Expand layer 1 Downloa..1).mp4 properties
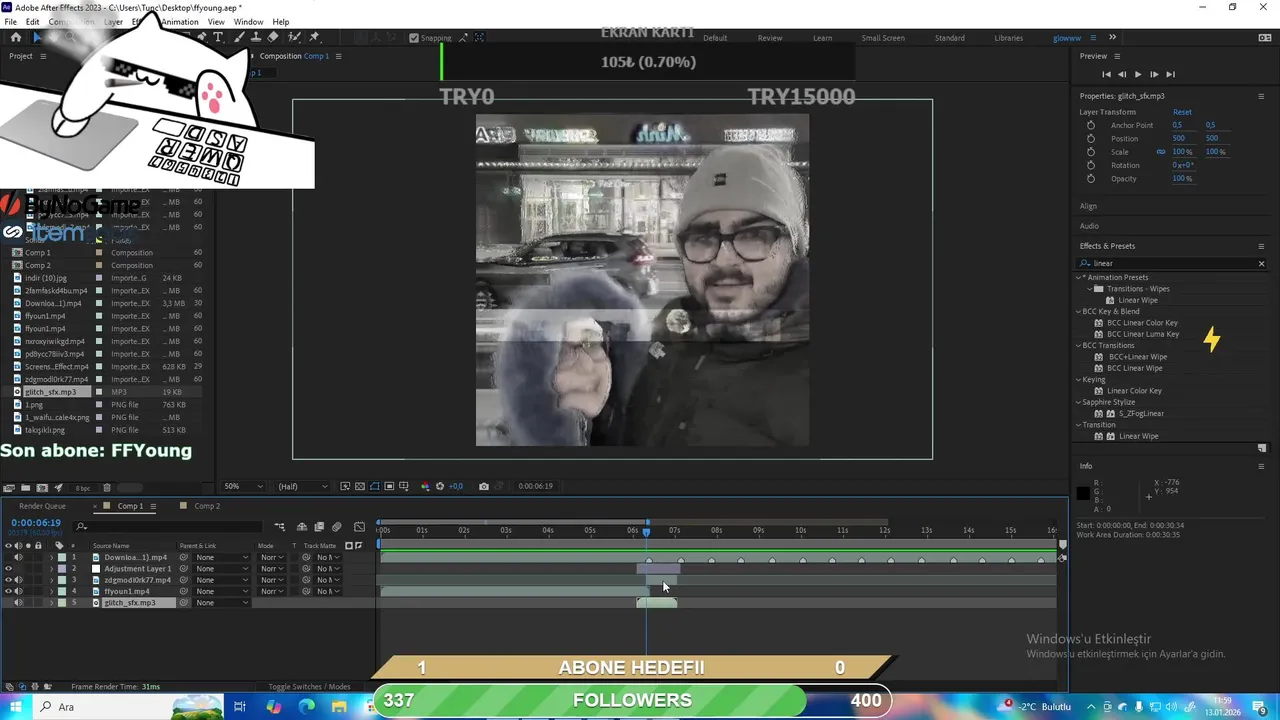 52,557
